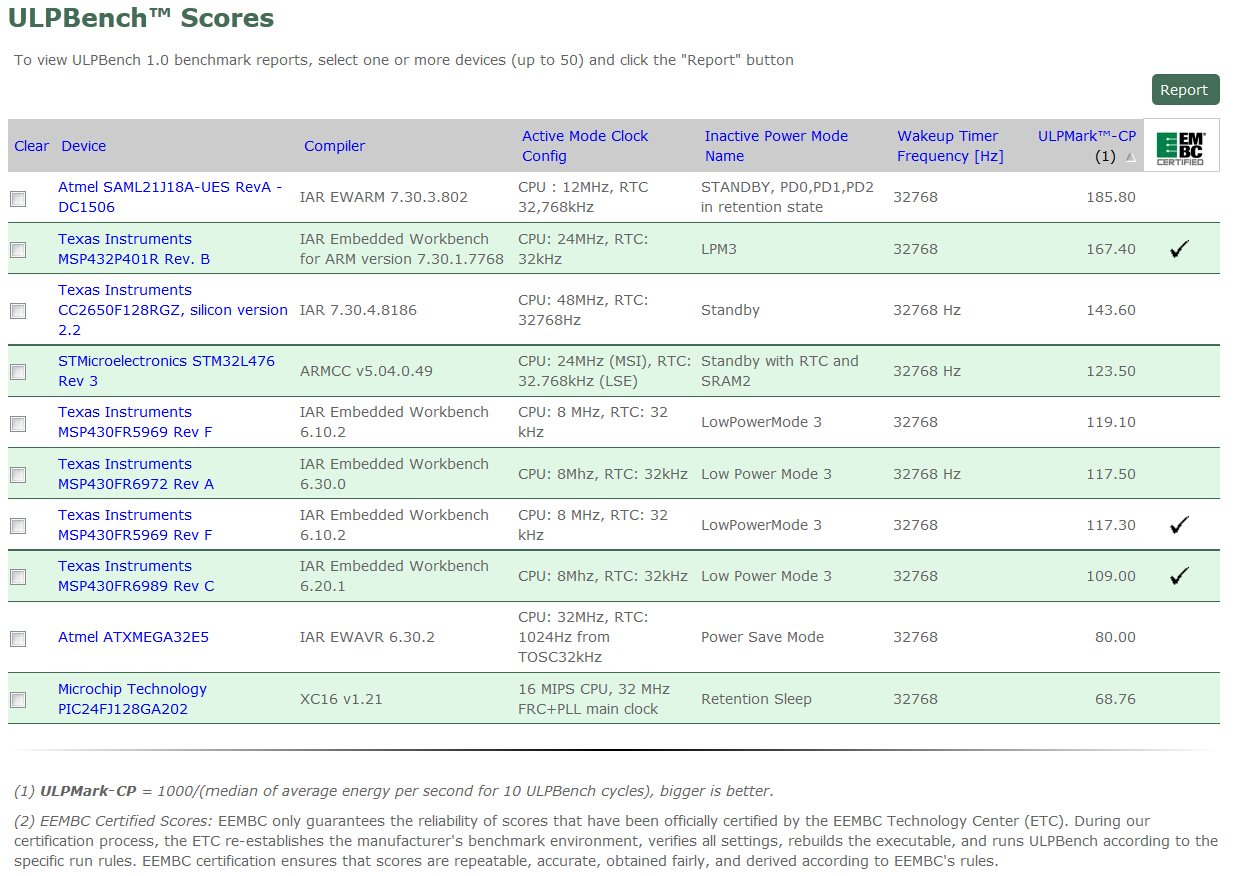Tick the Microchip PIC24FJ128GA202 checkbox
The image size is (1235, 876).
pos(18,700)
